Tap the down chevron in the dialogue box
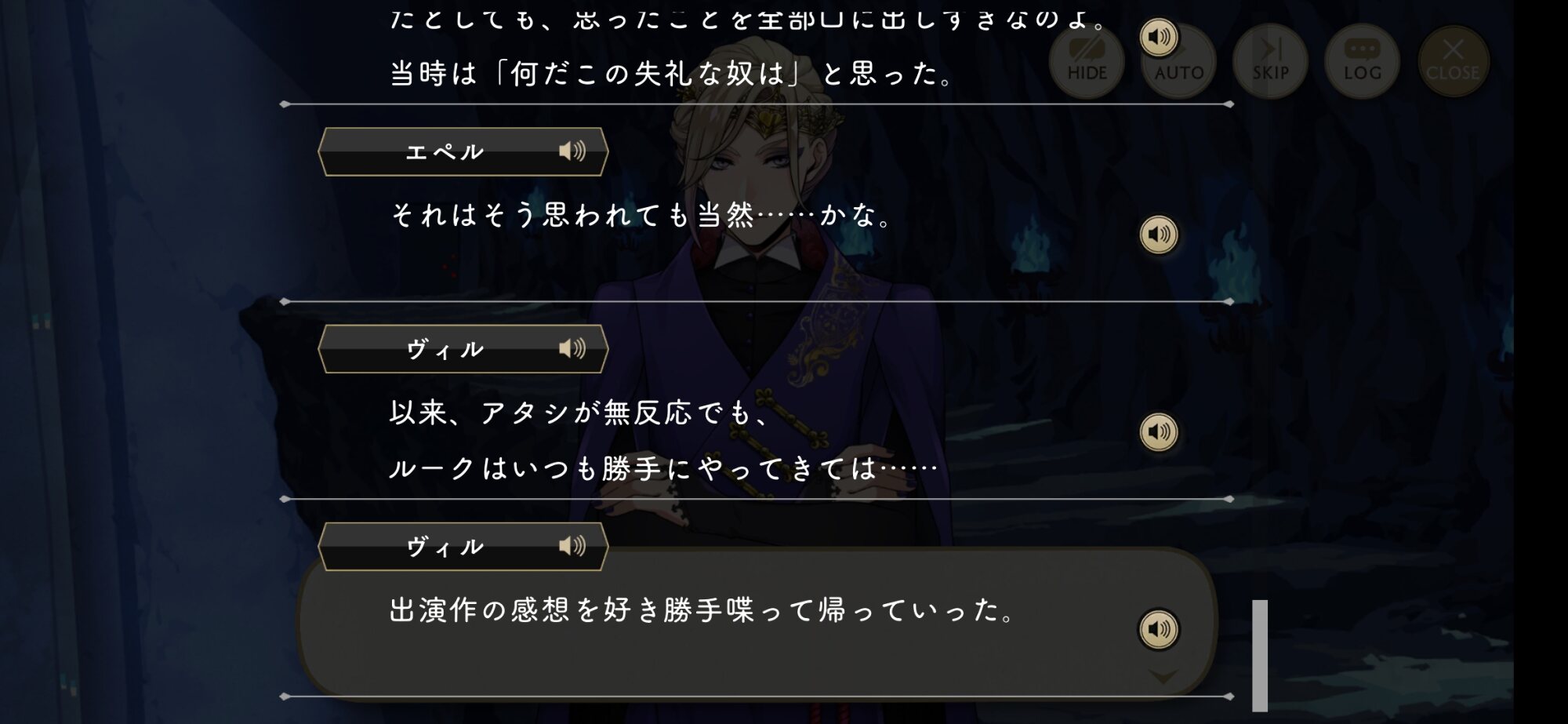Viewport: 1568px width, 724px height. point(1163,676)
